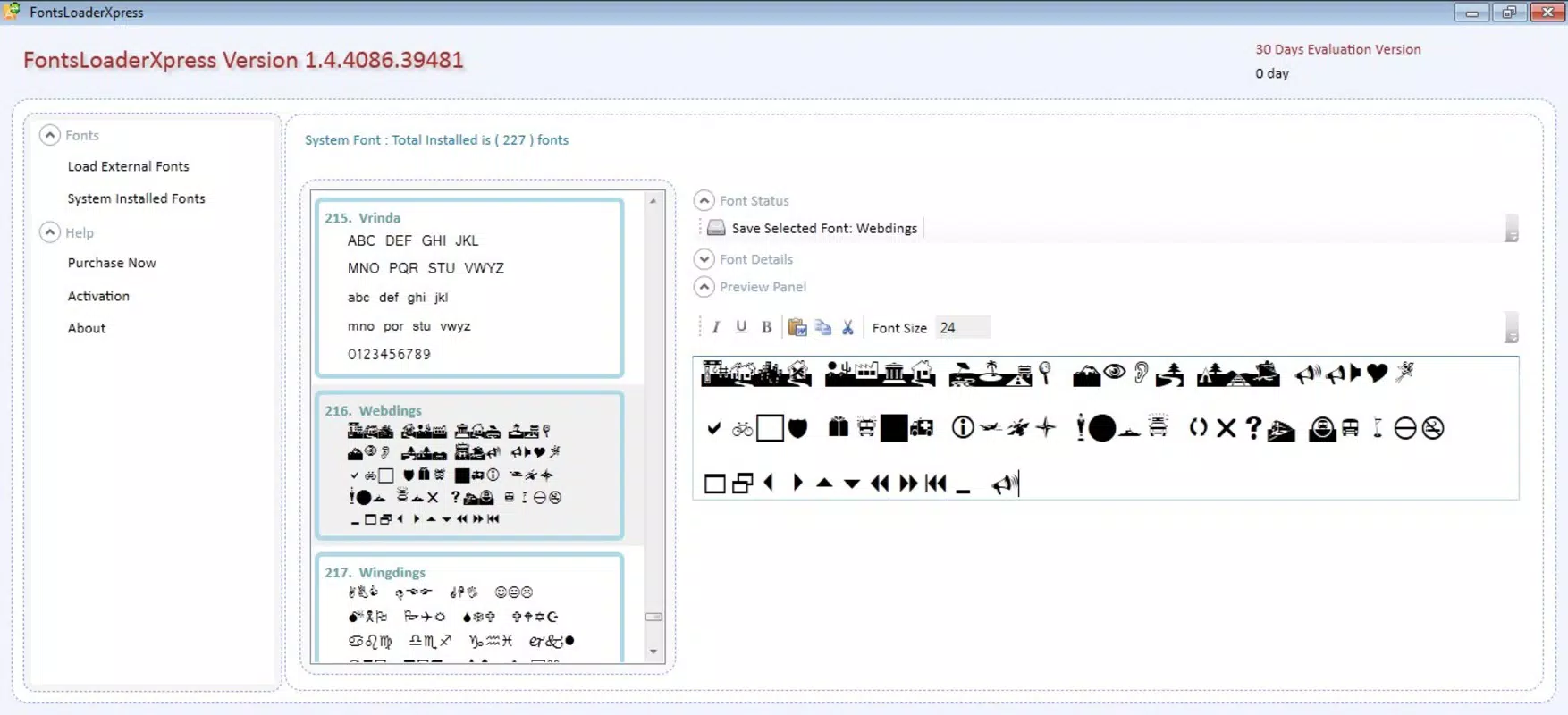
Task: Minimize the FontsLoaderXpress window
Action: pos(1471,12)
